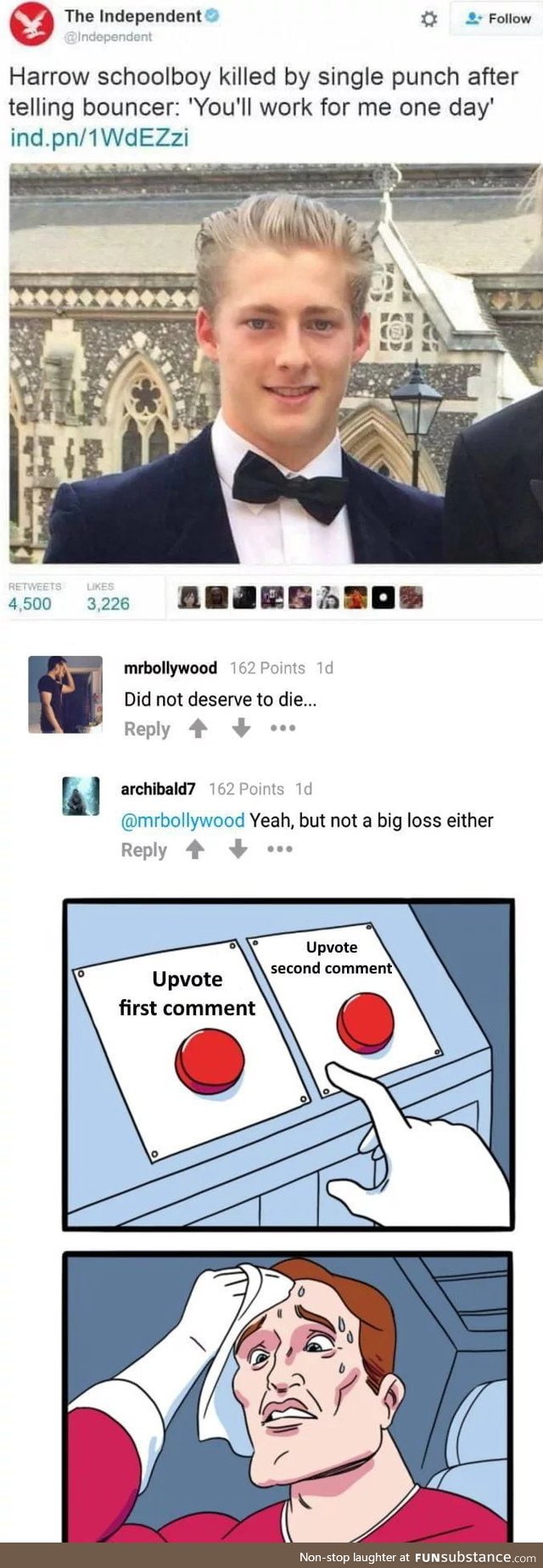Open the tweet settings gear icon
This screenshot has width=543, height=1568.
[429, 19]
